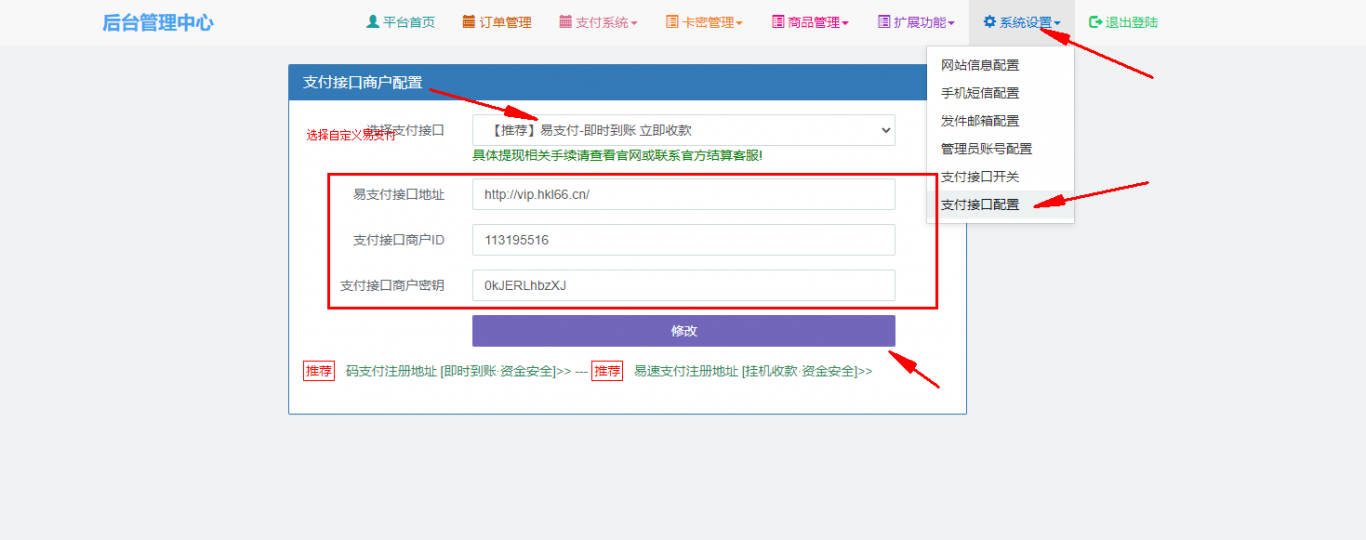Click the 卡密管理 list icon
Viewport: 1366px width, 540px height.
[672, 22]
